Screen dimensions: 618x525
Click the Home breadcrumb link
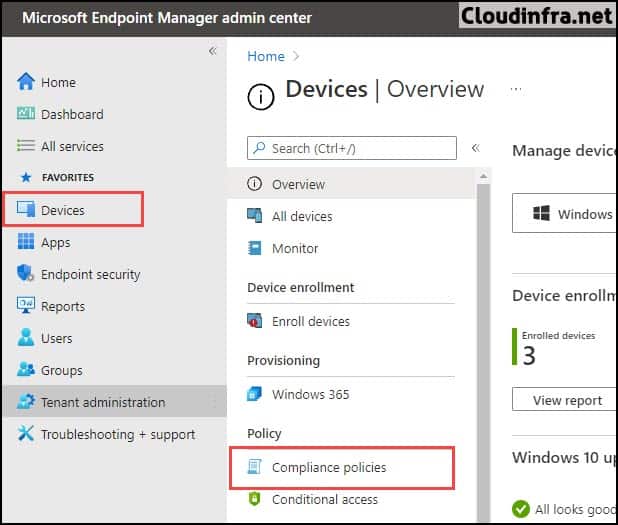pyautogui.click(x=266, y=56)
